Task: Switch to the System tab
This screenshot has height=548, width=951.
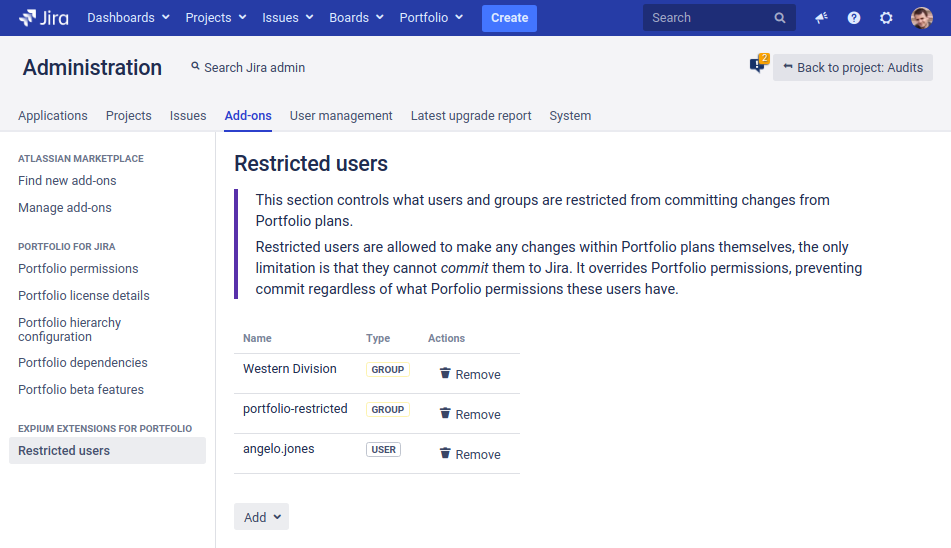Action: tap(570, 116)
